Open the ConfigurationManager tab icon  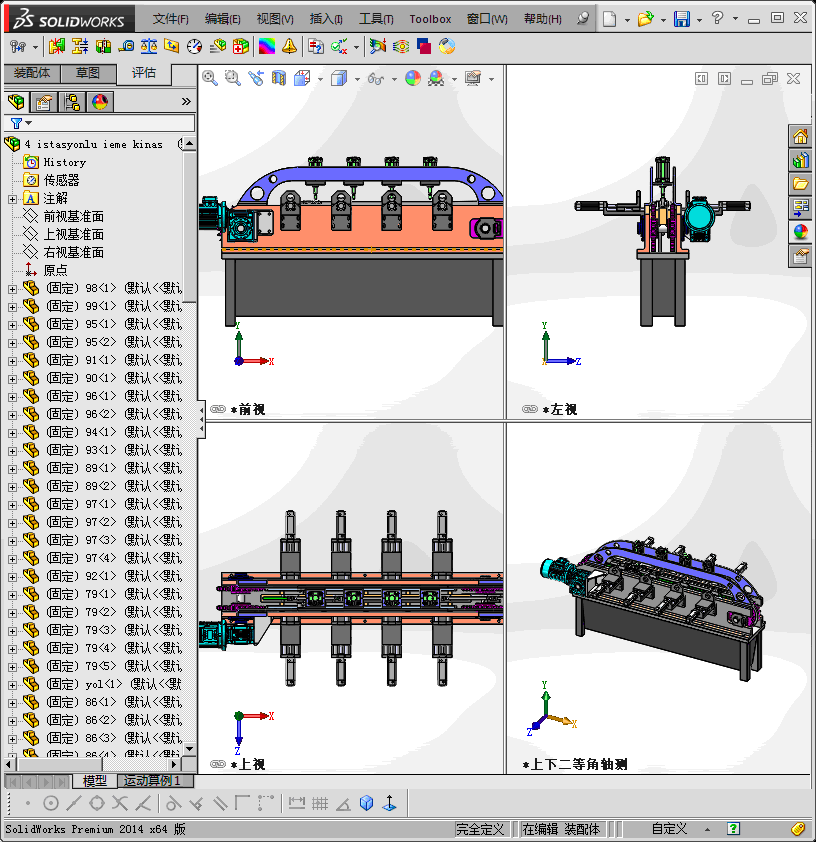click(x=71, y=102)
